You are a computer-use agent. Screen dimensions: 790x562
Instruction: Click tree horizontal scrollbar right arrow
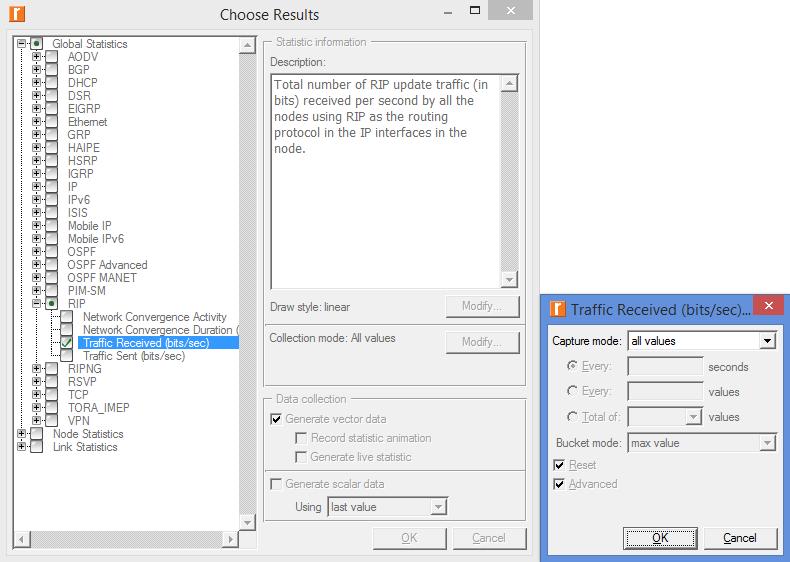point(230,539)
